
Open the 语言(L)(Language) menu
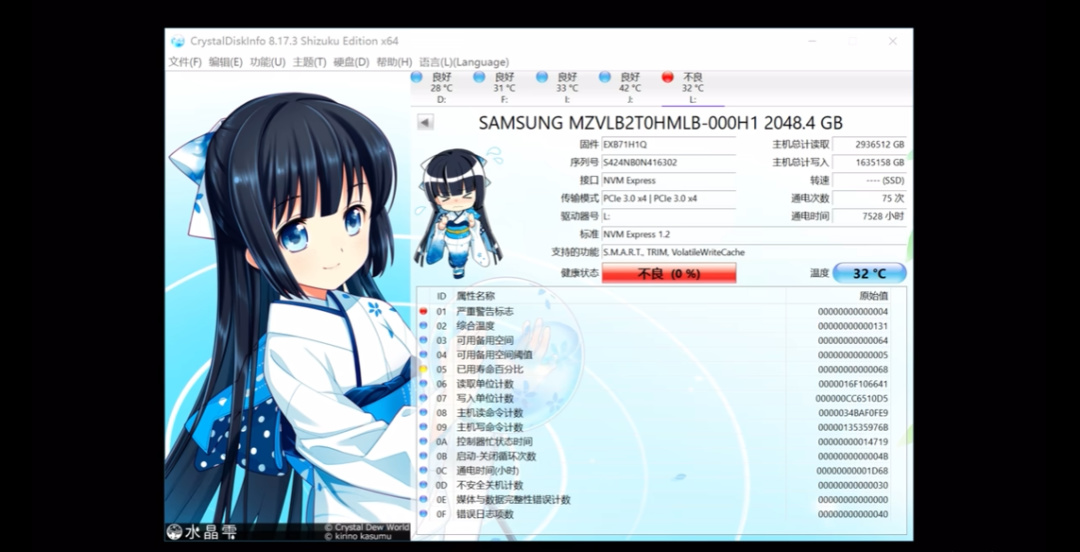click(x=464, y=62)
